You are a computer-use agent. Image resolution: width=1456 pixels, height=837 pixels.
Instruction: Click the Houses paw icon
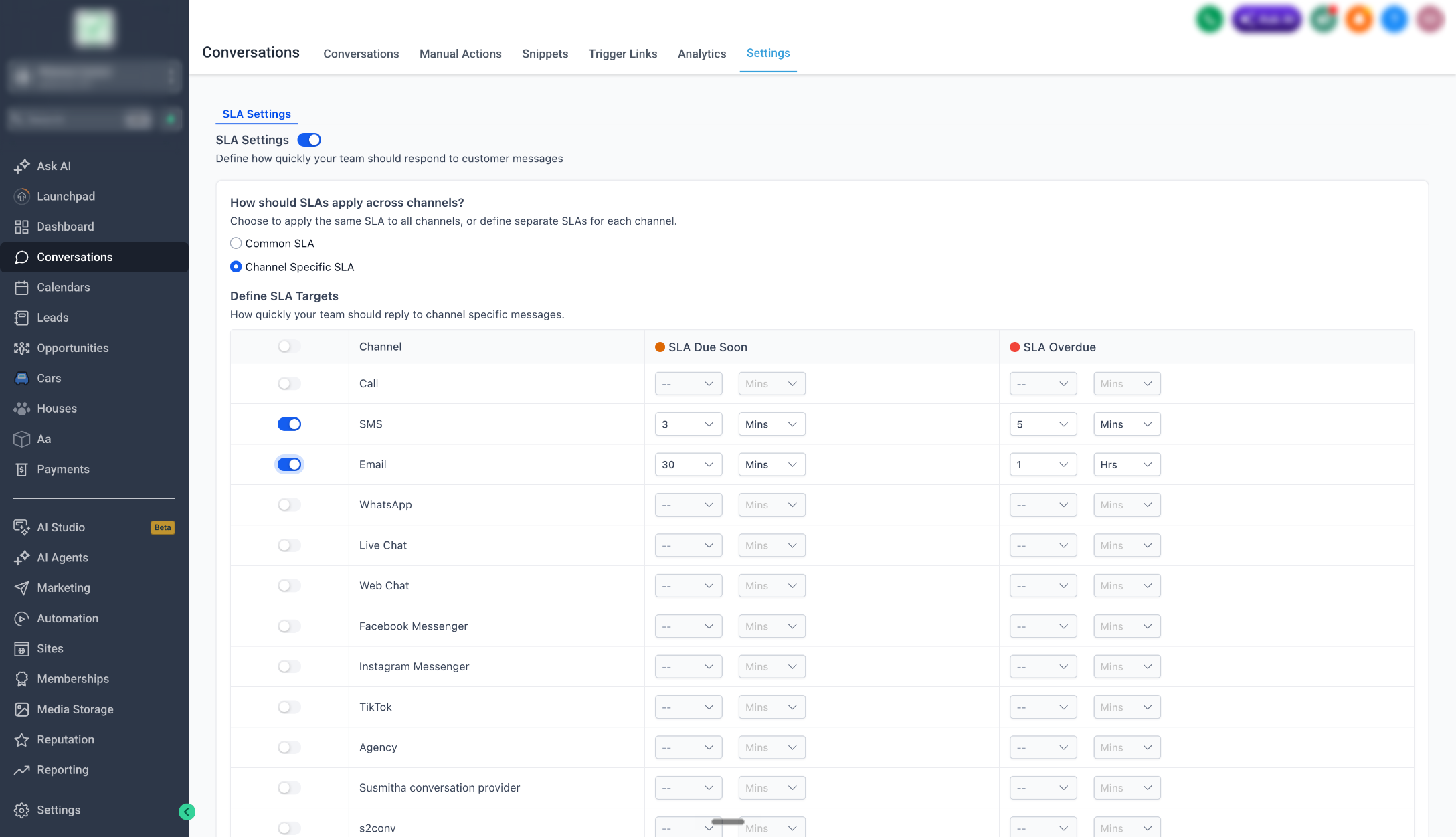click(x=21, y=409)
